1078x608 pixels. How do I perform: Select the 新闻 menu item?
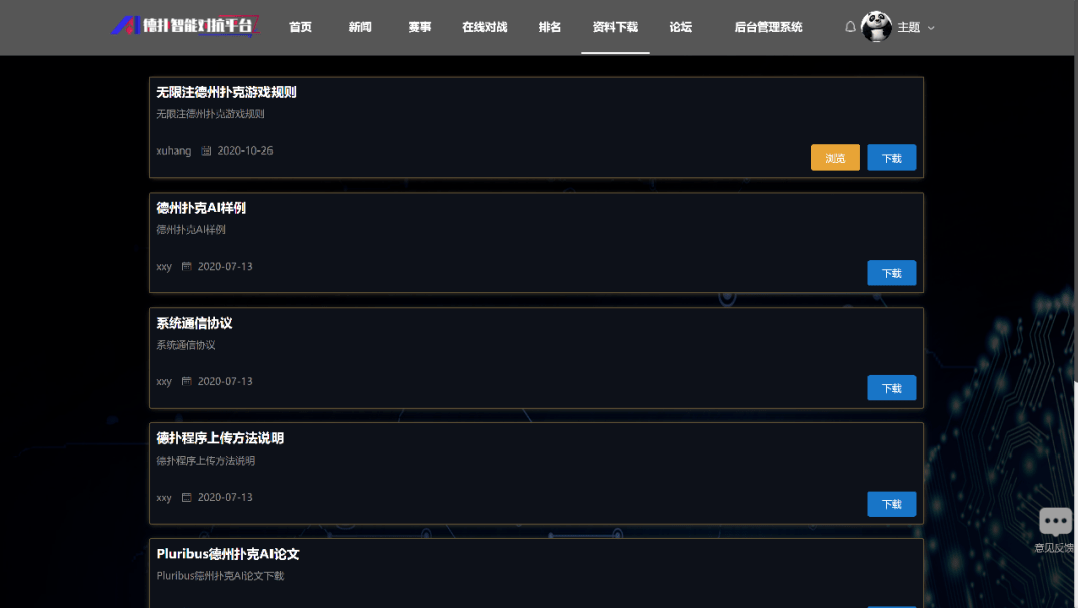[360, 27]
